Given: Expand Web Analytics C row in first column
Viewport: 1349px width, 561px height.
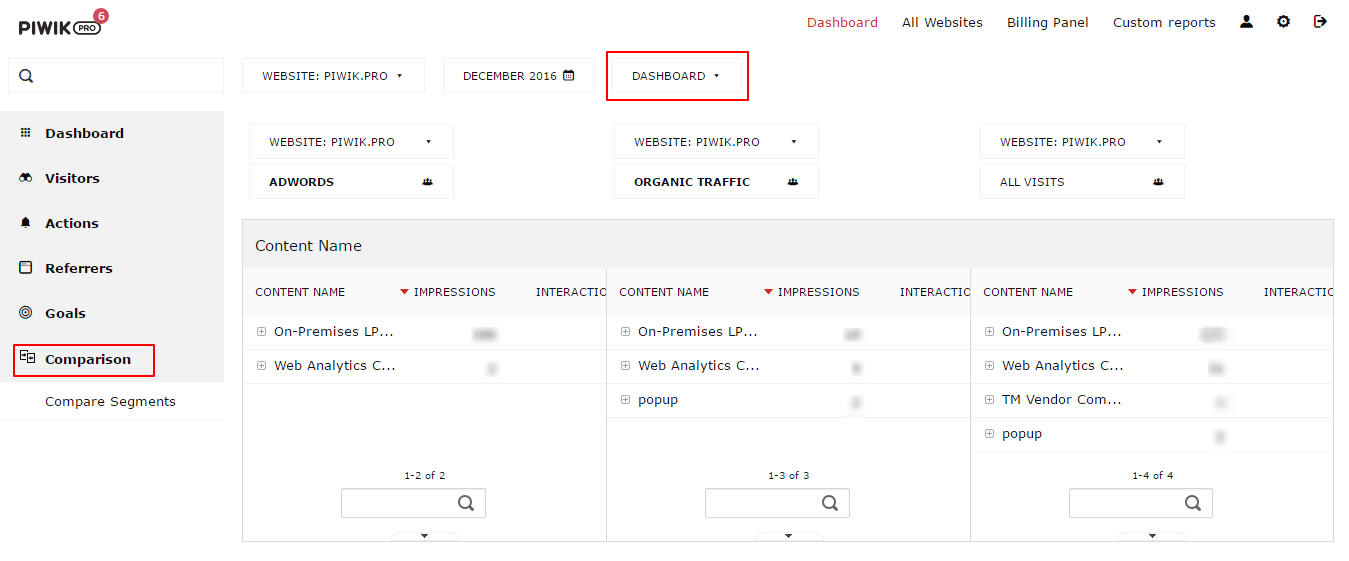Looking at the screenshot, I should click(261, 366).
